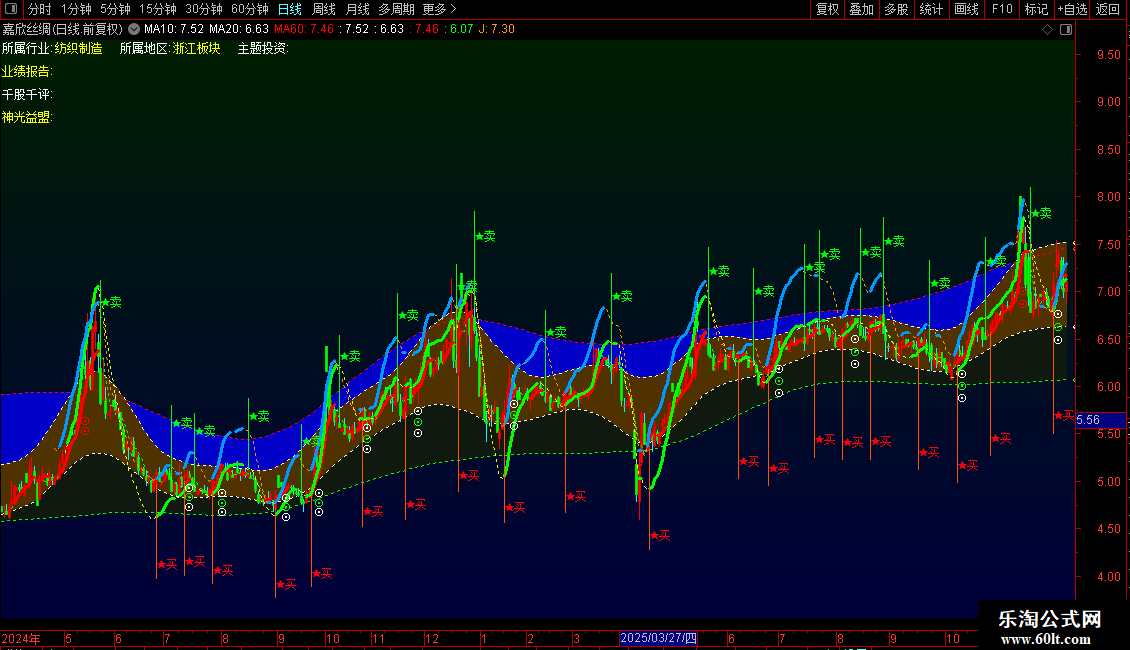Click the 神光益盟 label
Viewport: 1130px width, 650px height.
coord(26,117)
